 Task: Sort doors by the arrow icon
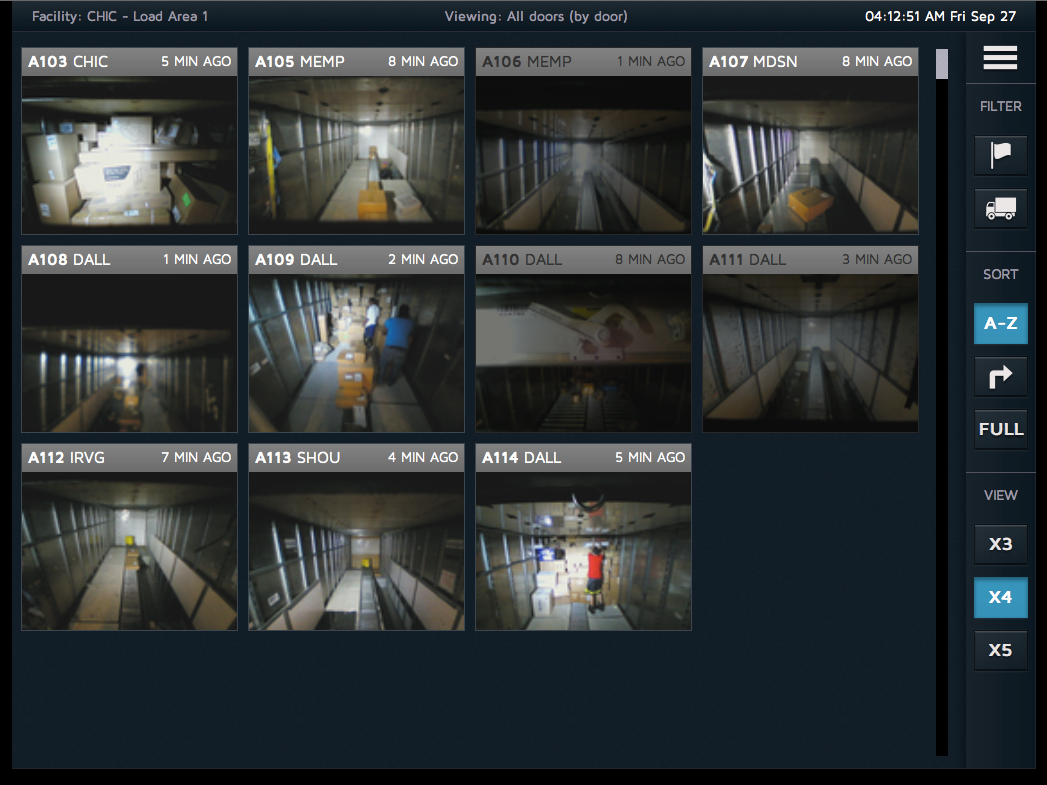(1000, 376)
